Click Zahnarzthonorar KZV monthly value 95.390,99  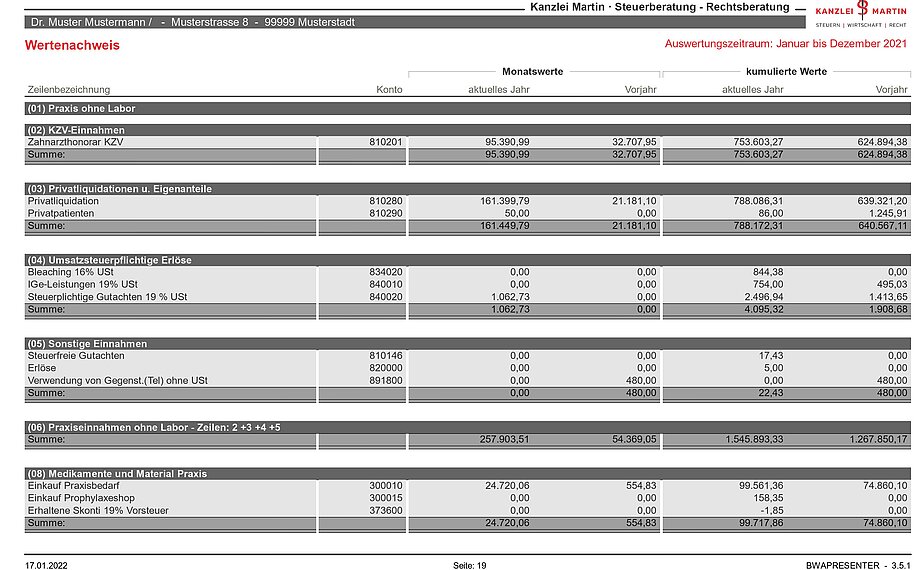coord(507,142)
